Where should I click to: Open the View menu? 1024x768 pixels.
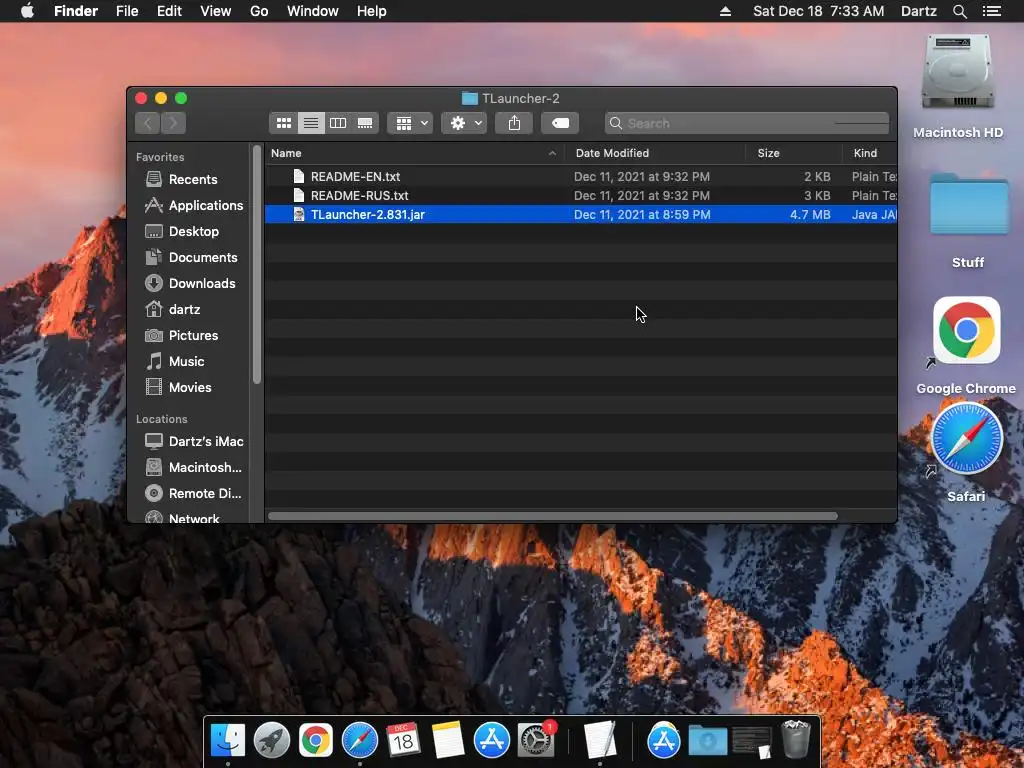216,11
